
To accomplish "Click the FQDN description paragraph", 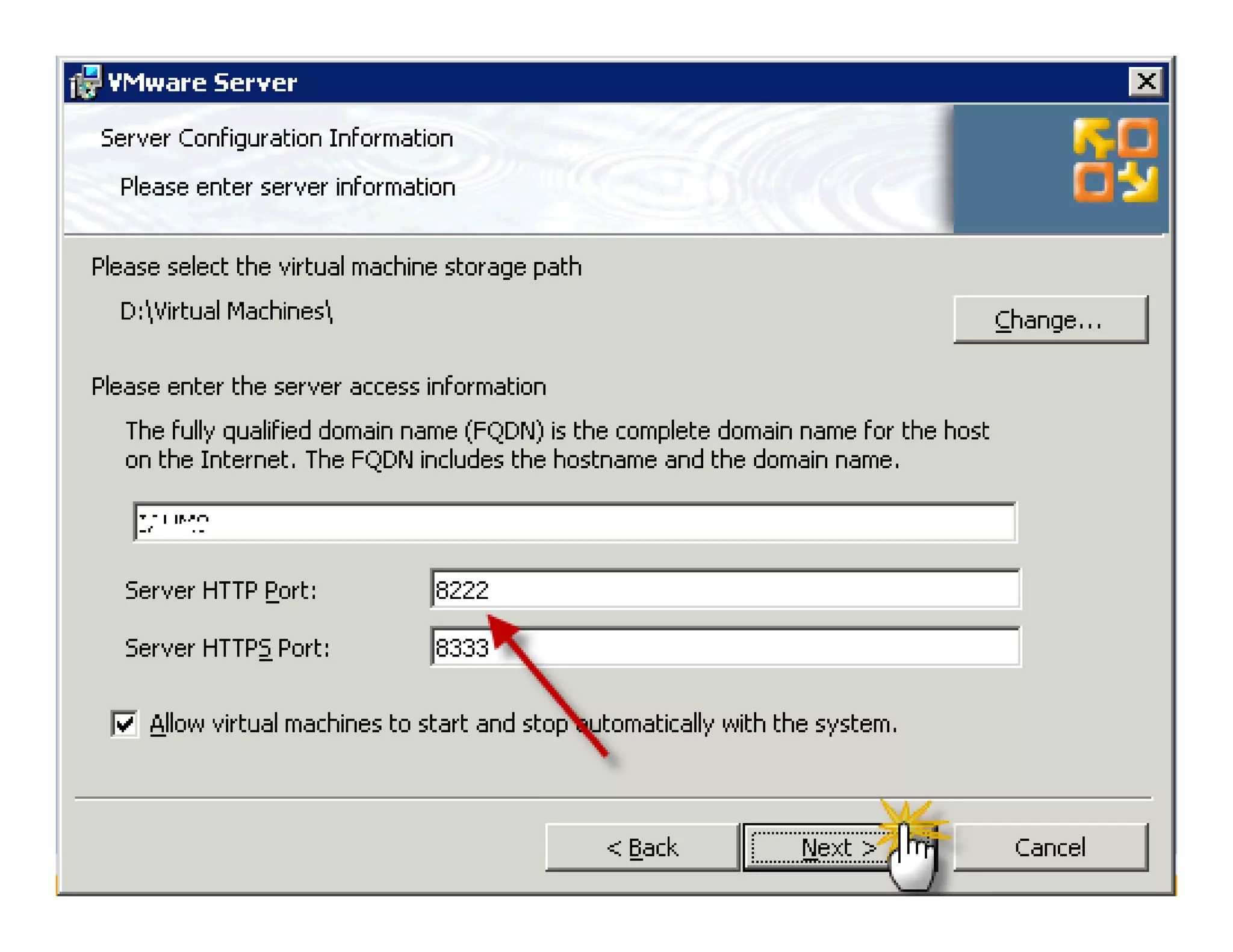I will tap(557, 445).
